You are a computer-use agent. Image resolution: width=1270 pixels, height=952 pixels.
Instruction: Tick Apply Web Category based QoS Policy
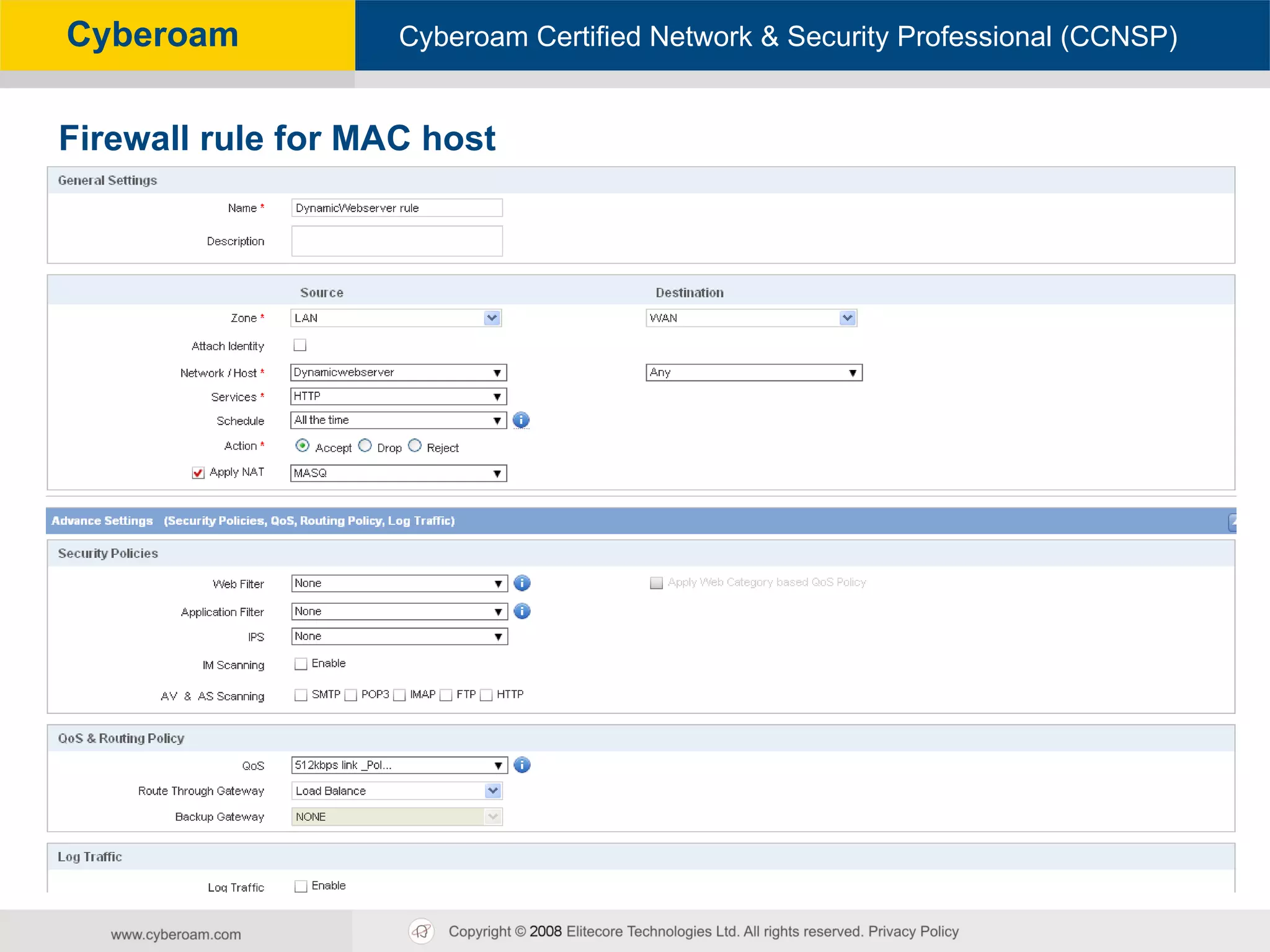[x=656, y=583]
